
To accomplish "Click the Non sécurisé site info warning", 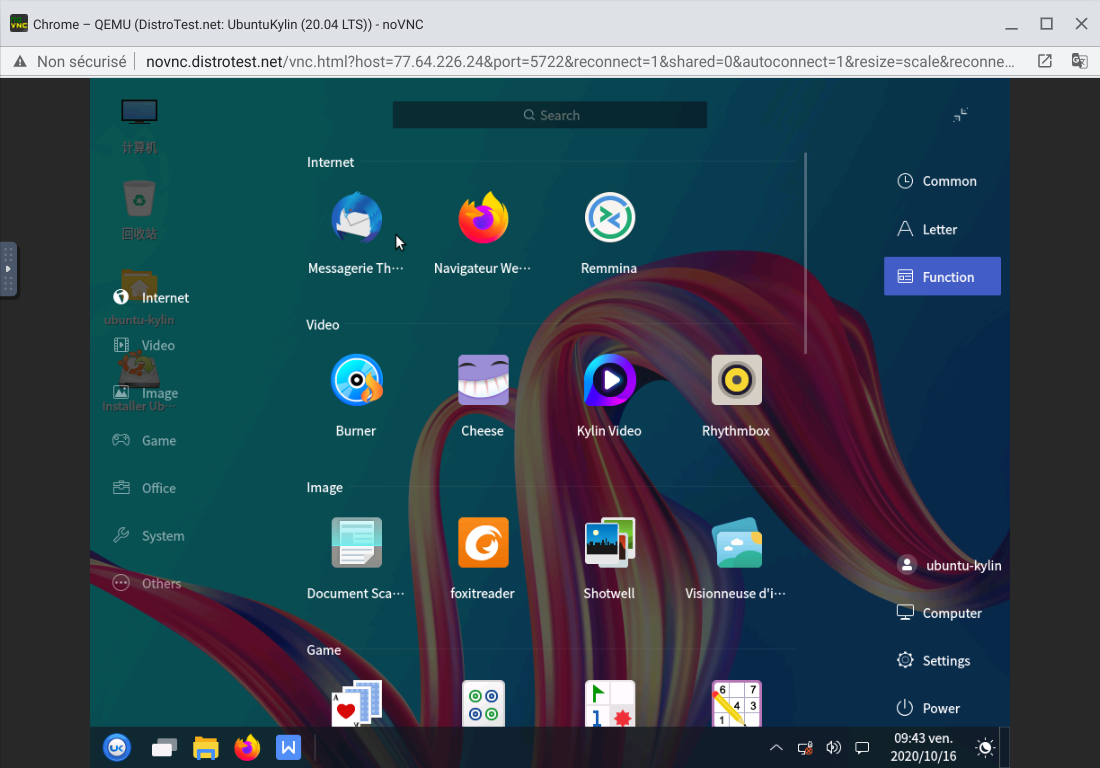I will coord(70,62).
